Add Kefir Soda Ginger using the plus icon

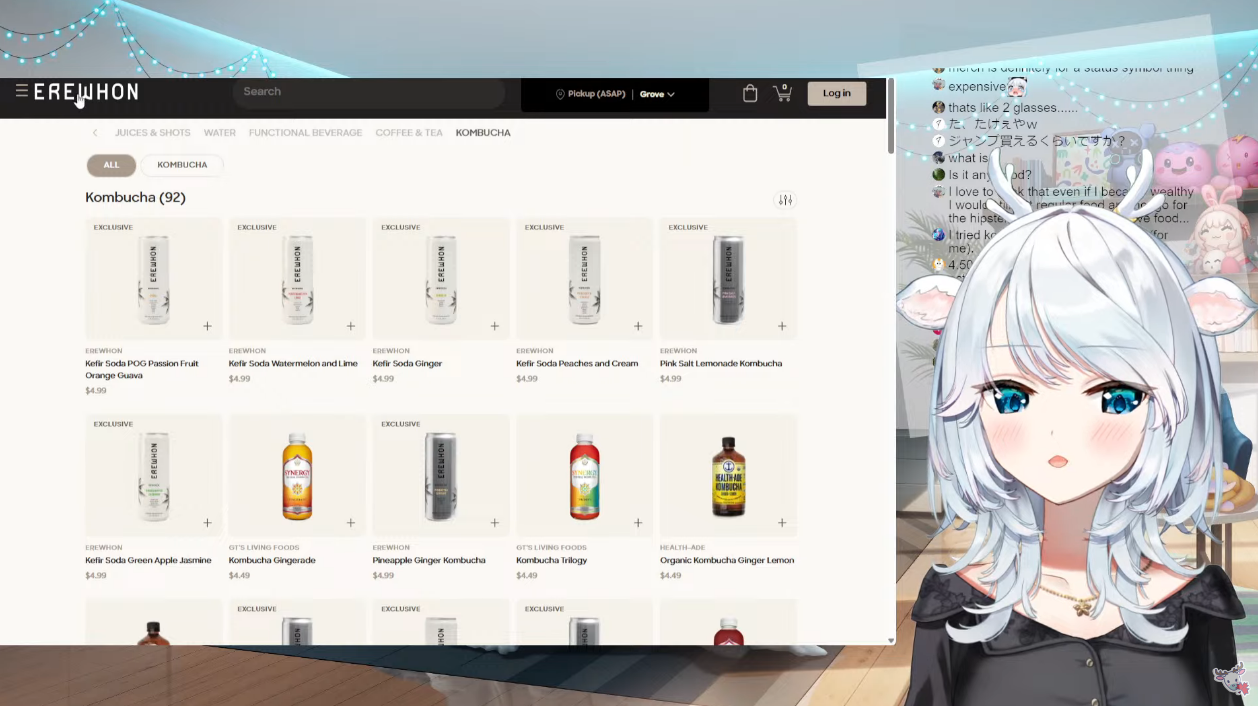point(495,326)
